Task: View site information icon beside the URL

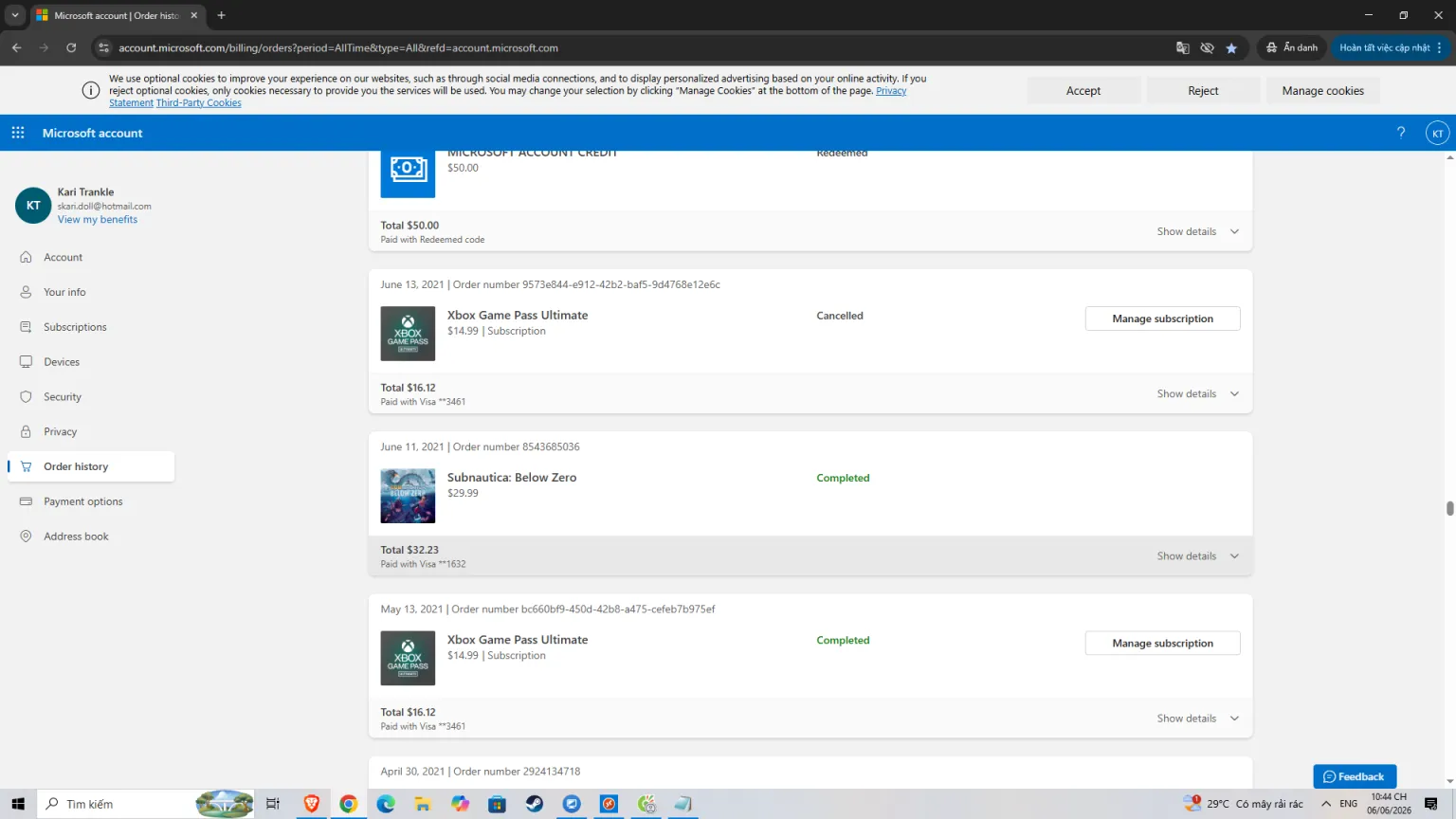Action: [x=104, y=47]
